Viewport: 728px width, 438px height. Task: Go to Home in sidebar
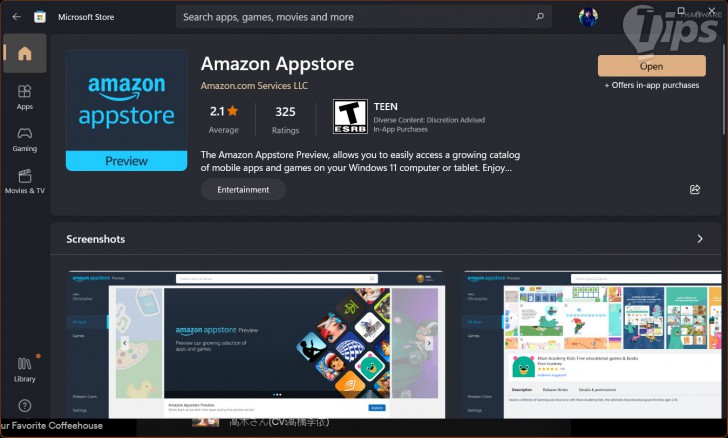(25, 53)
